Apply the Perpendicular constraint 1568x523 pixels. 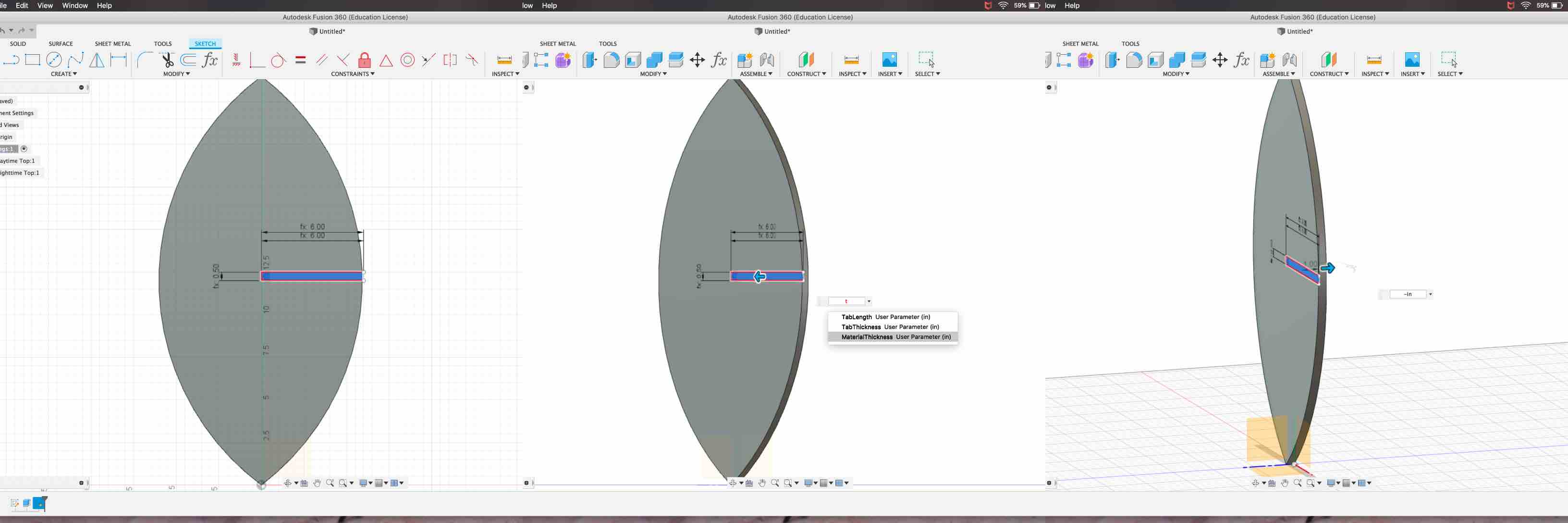pos(343,60)
